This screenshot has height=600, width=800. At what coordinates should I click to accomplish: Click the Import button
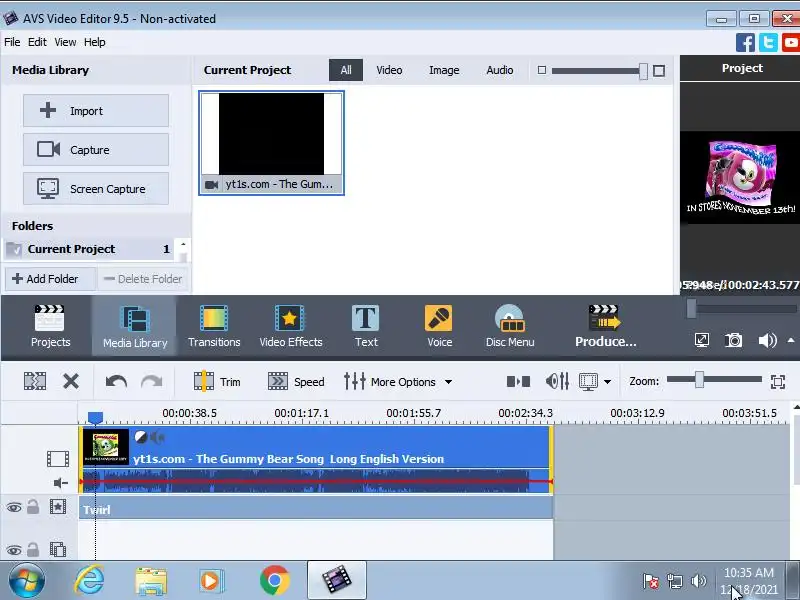click(96, 110)
